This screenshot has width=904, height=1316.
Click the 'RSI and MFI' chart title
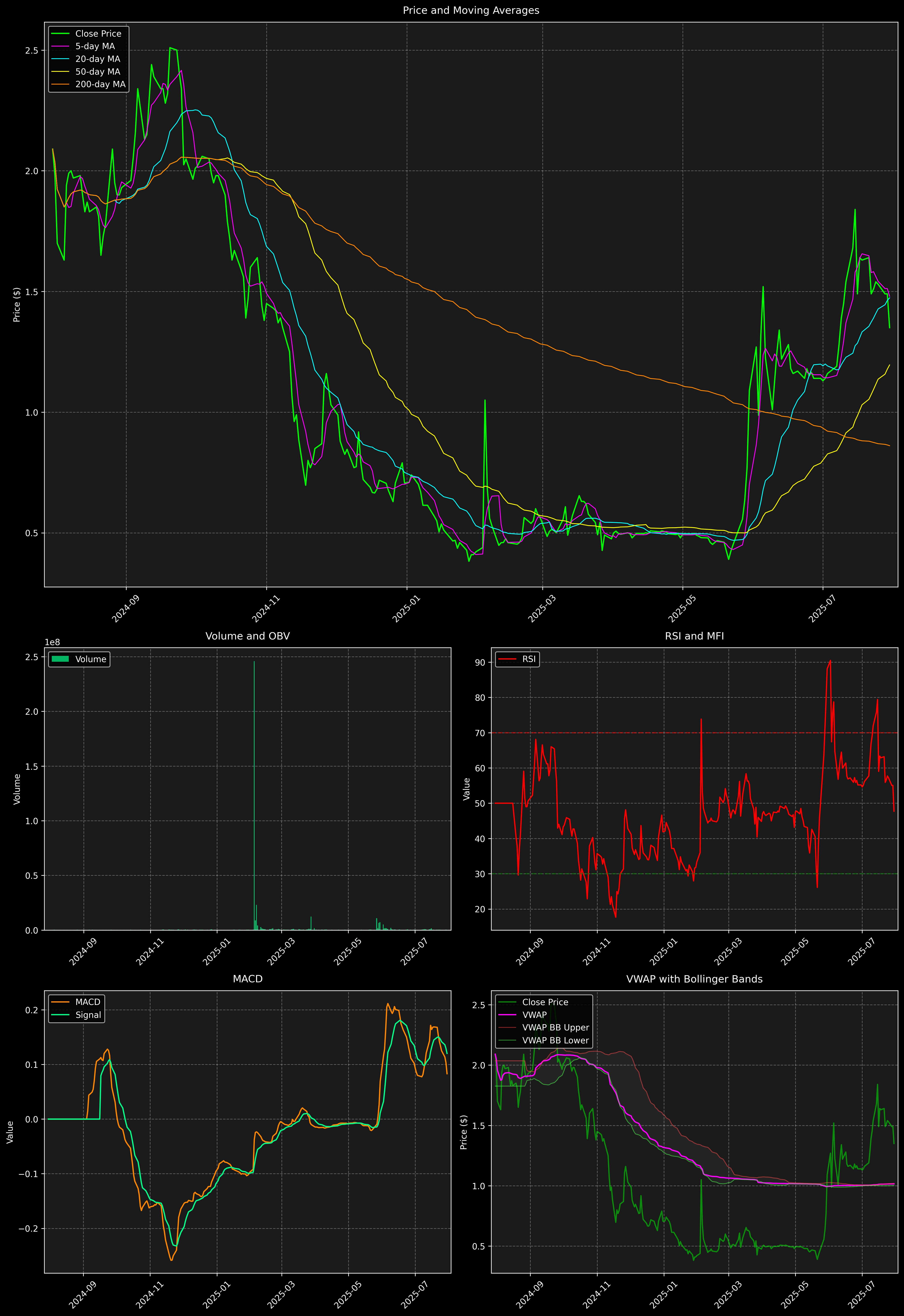694,636
